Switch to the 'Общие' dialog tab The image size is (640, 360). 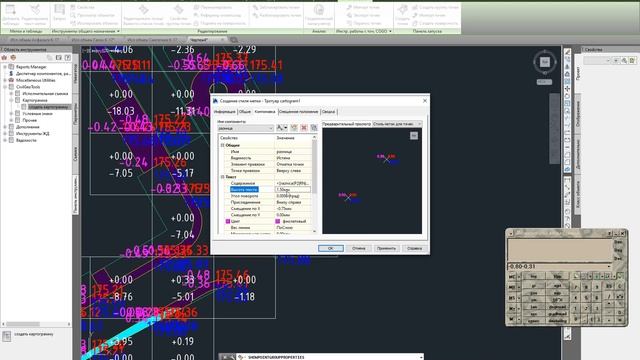tap(244, 111)
